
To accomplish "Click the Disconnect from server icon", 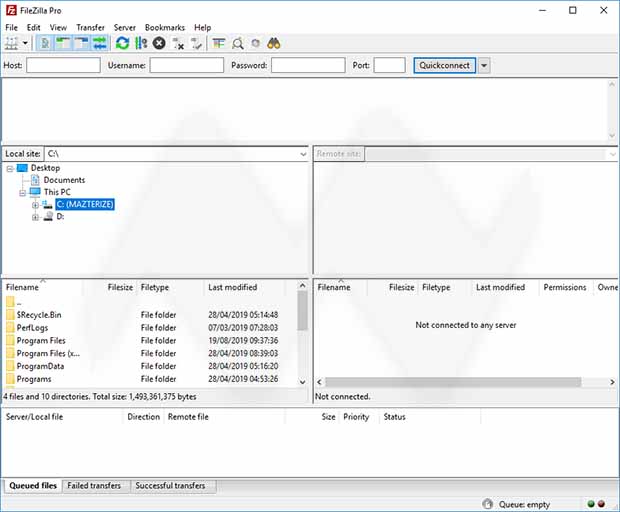I will pos(178,43).
